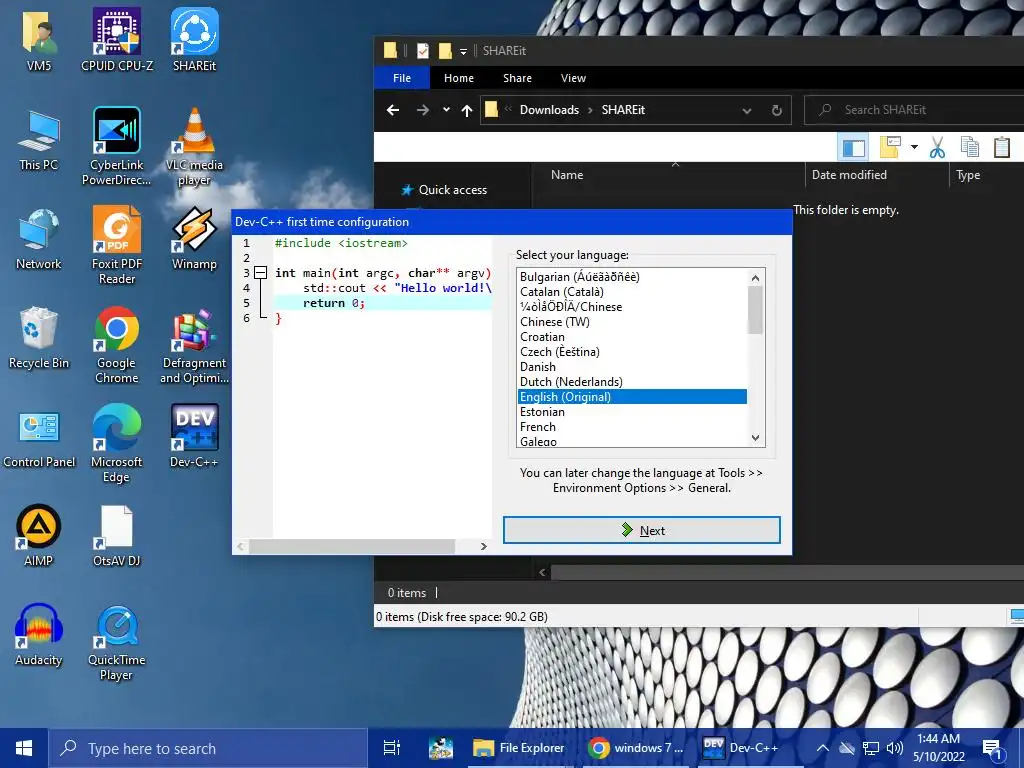The image size is (1024, 768).
Task: Click the Cut scissors icon in File Explorer
Action: (x=937, y=147)
